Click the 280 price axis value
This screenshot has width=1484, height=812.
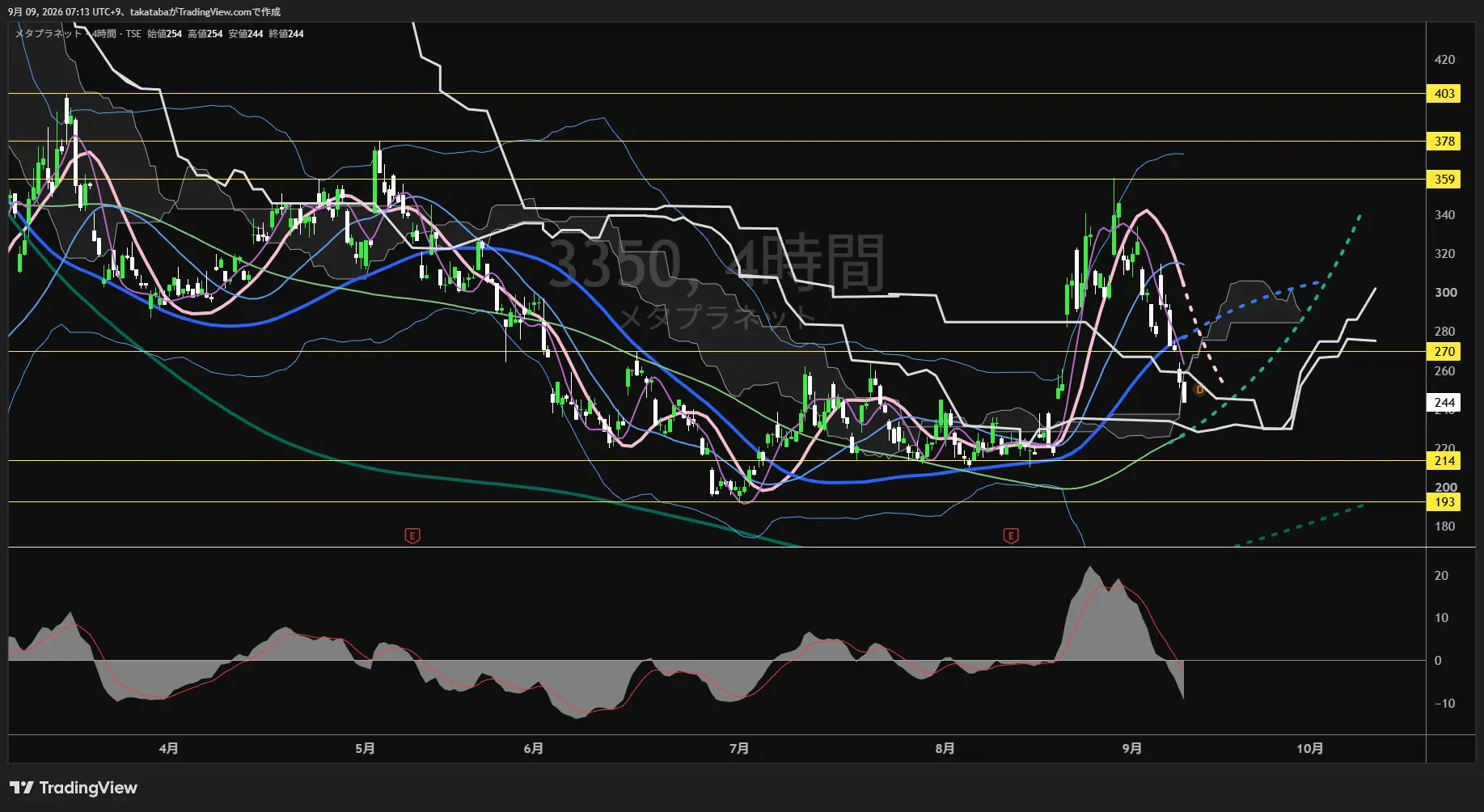pos(1444,332)
